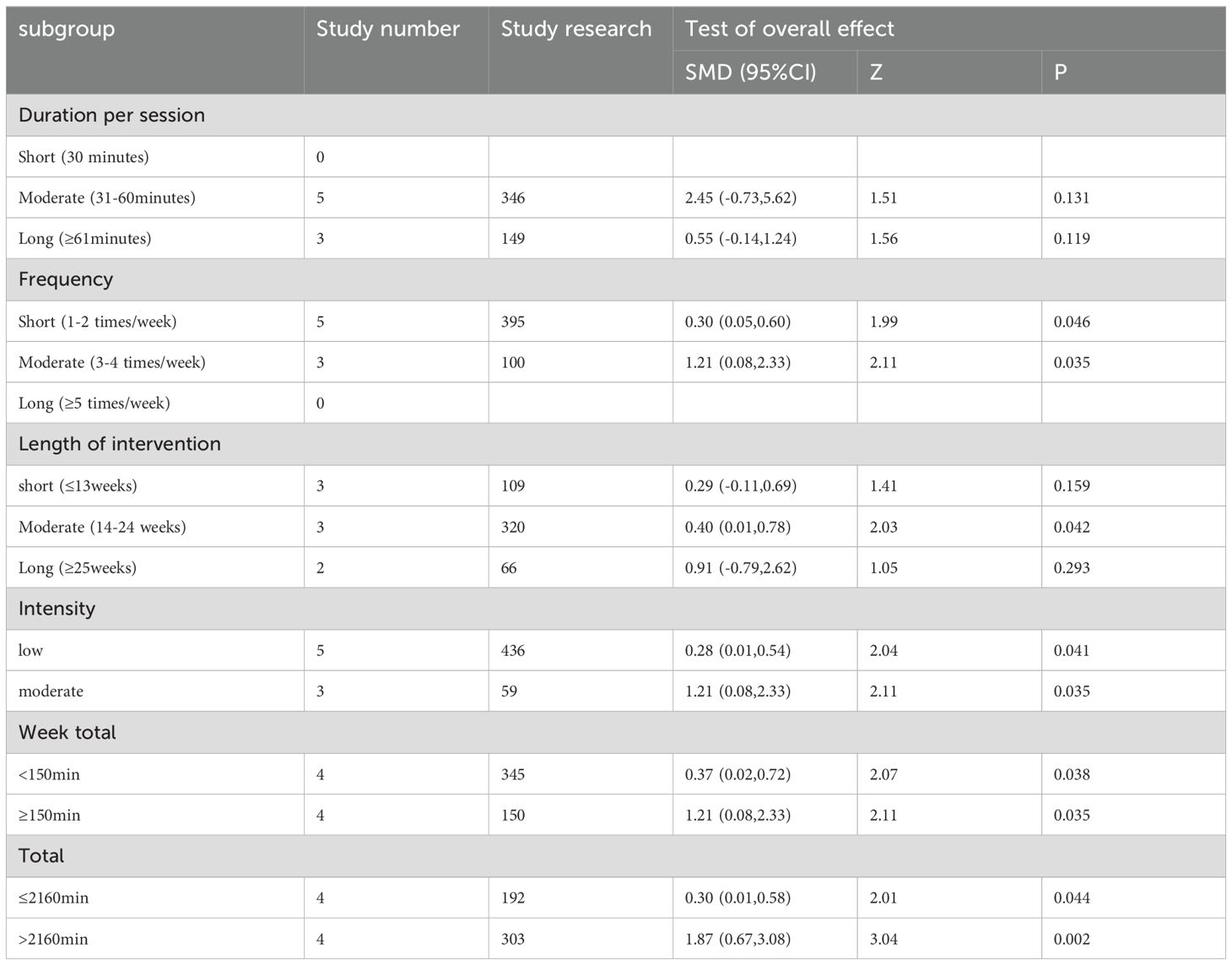Select the '≤2160min' row label

[x=53, y=898]
